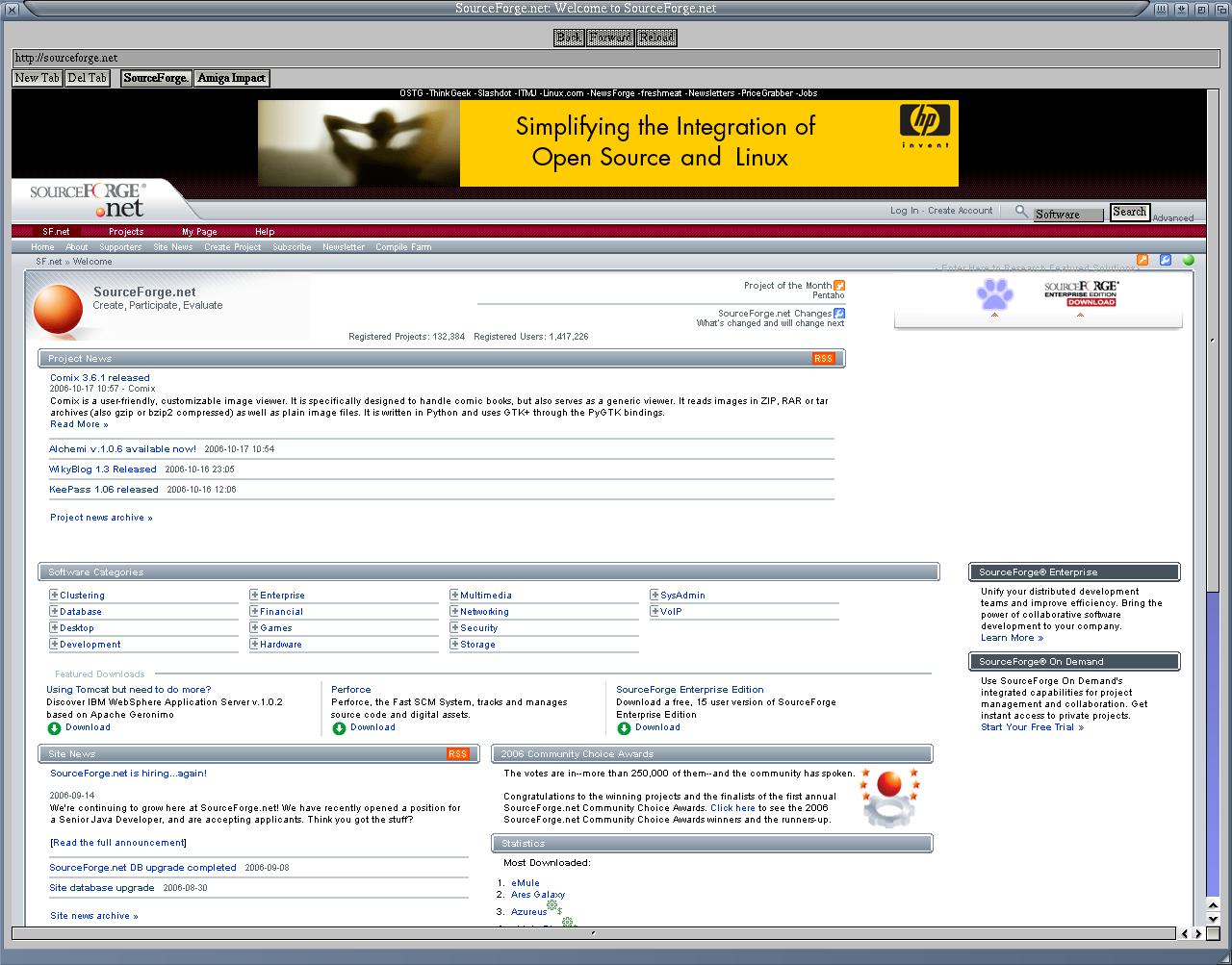Click the green sphere status icon

coord(1189,260)
